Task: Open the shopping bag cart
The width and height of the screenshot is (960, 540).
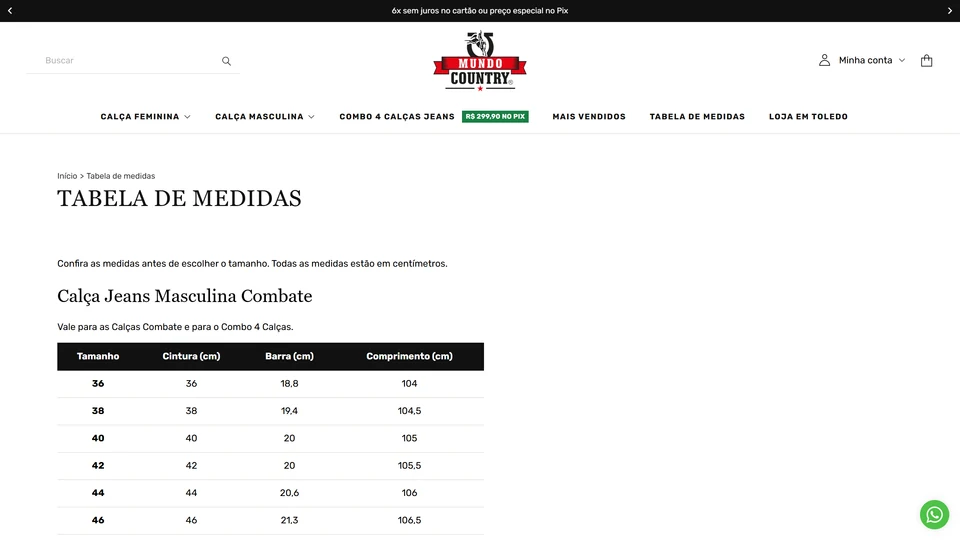Action: (x=926, y=60)
